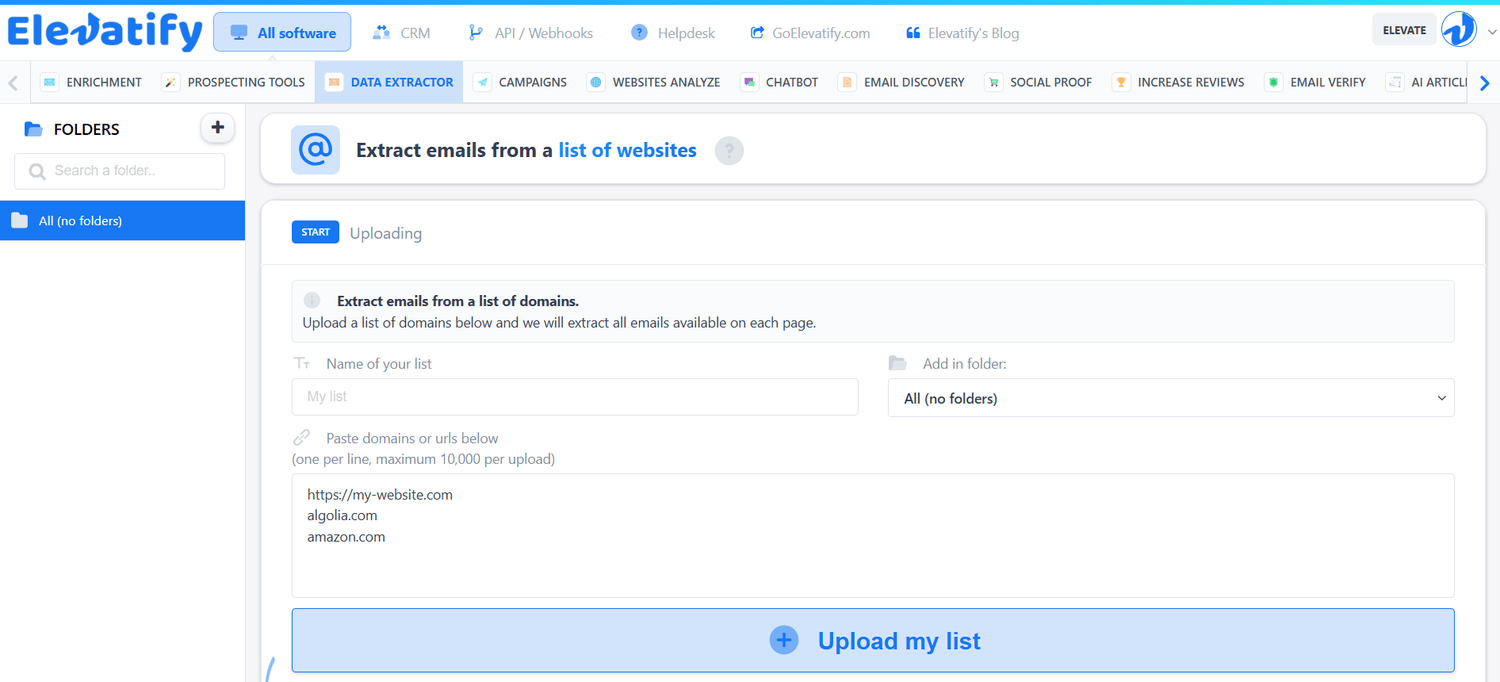Expand the account dropdown chevron
Screen dimensions: 1500x682
point(1492,32)
